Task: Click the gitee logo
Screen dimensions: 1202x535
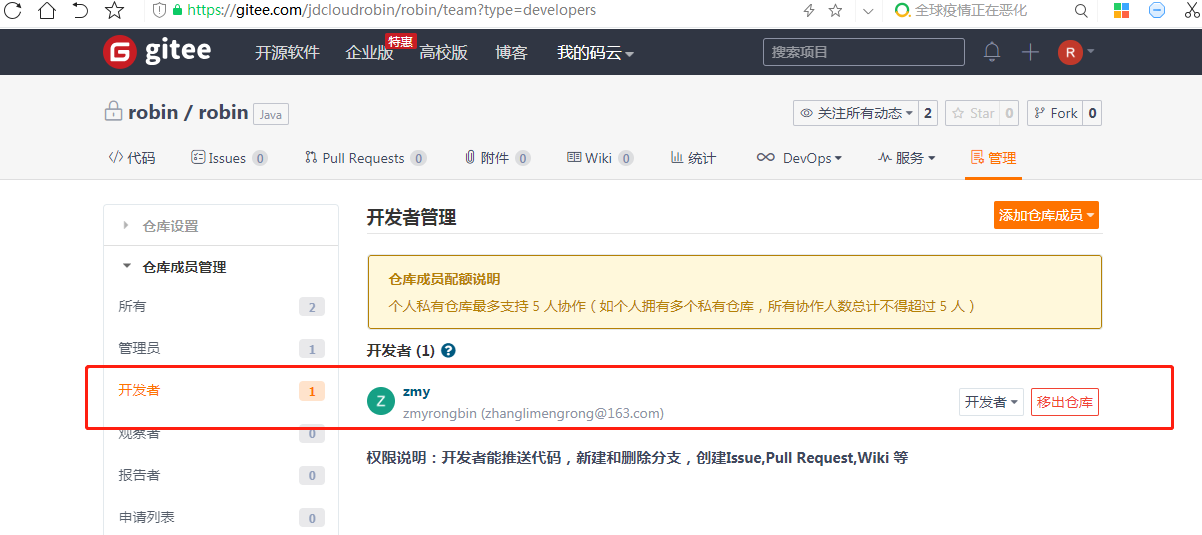Action: (157, 52)
